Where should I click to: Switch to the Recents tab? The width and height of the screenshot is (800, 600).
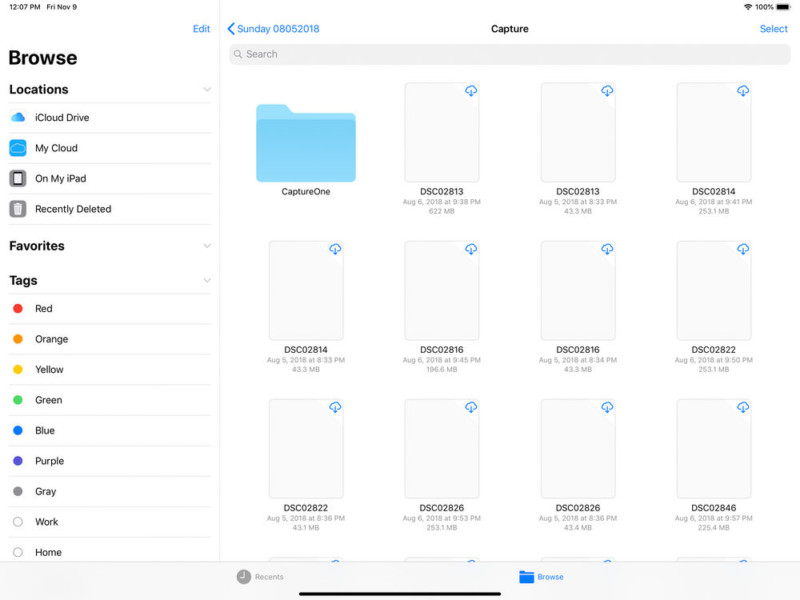(x=260, y=577)
